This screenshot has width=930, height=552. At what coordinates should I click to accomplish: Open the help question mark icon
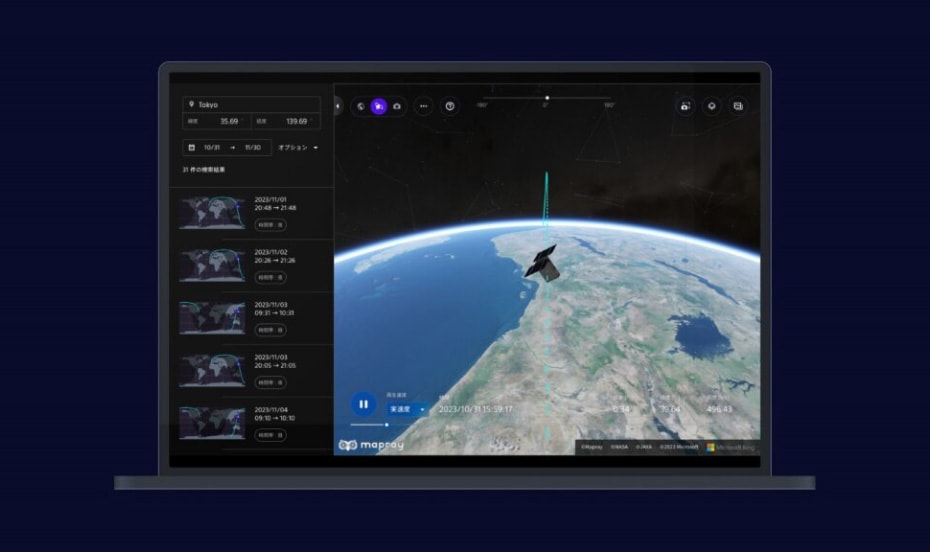point(450,106)
